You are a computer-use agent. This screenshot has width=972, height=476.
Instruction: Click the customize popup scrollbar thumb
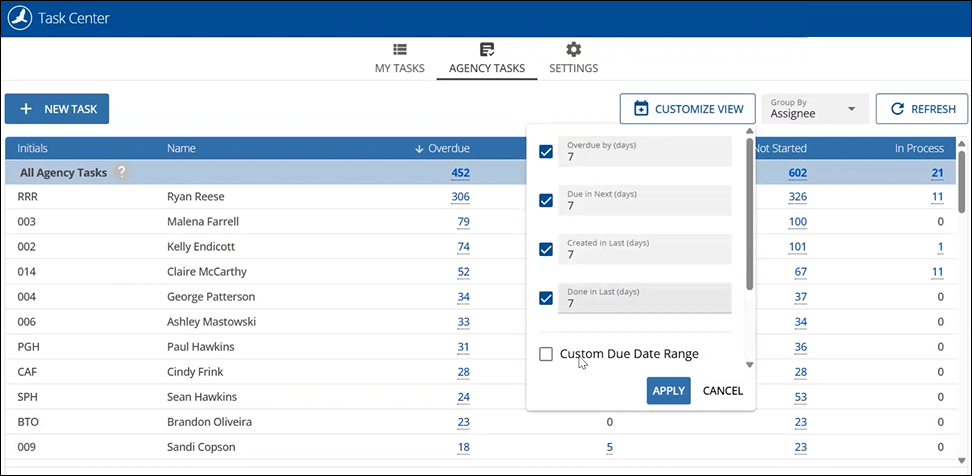point(749,214)
